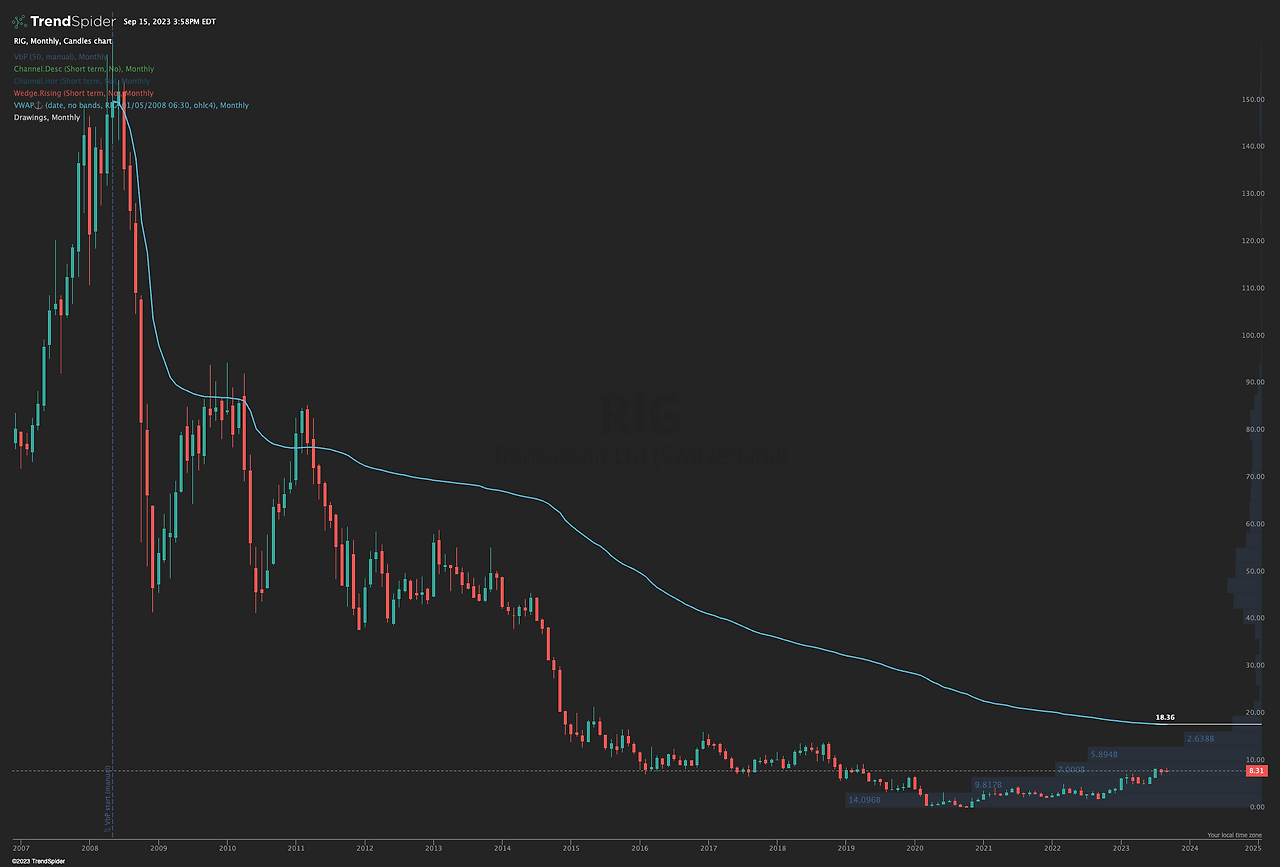This screenshot has height=867, width=1280.
Task: Click the dashed horizontal price level line
Action: (x=500, y=770)
